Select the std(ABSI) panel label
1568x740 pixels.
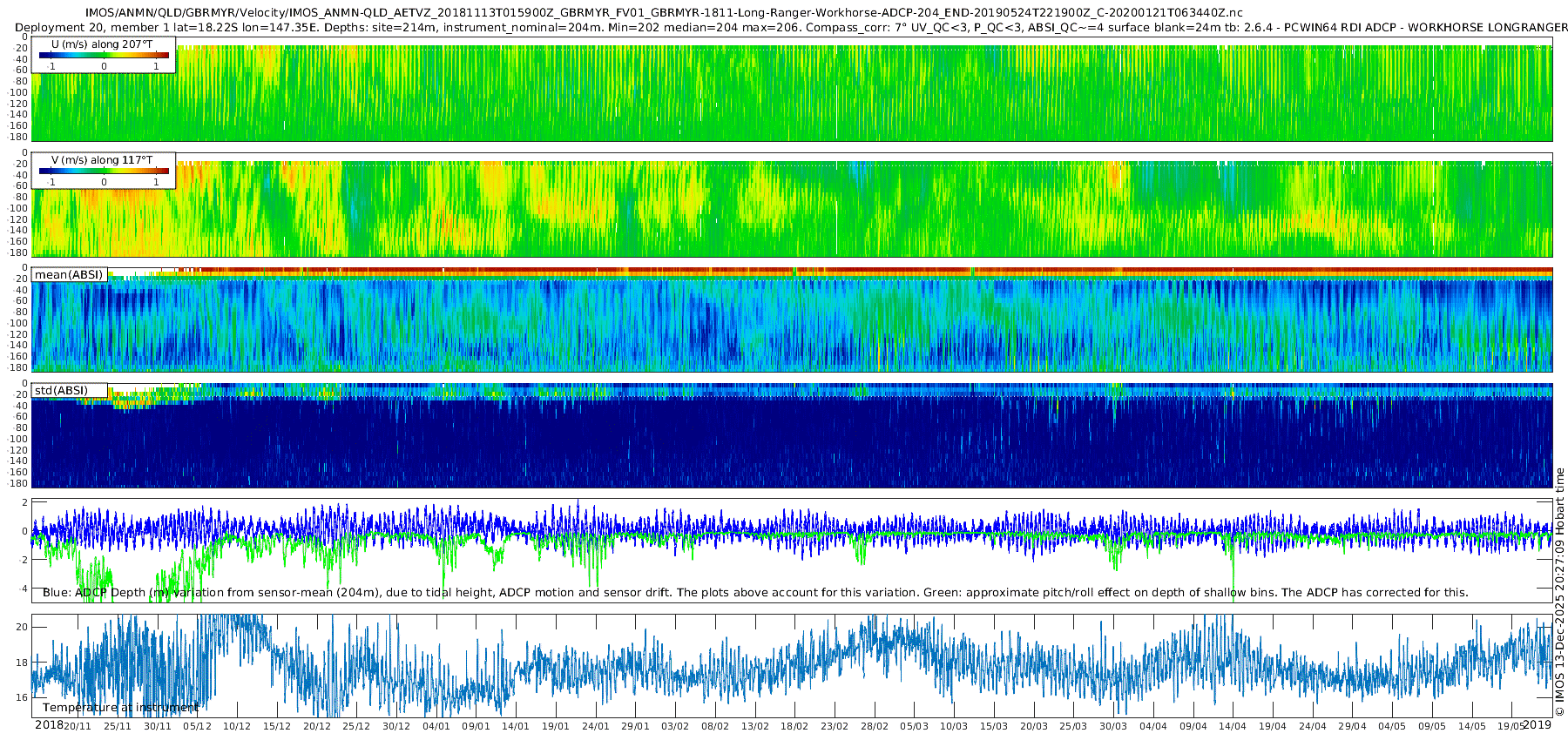coord(69,390)
